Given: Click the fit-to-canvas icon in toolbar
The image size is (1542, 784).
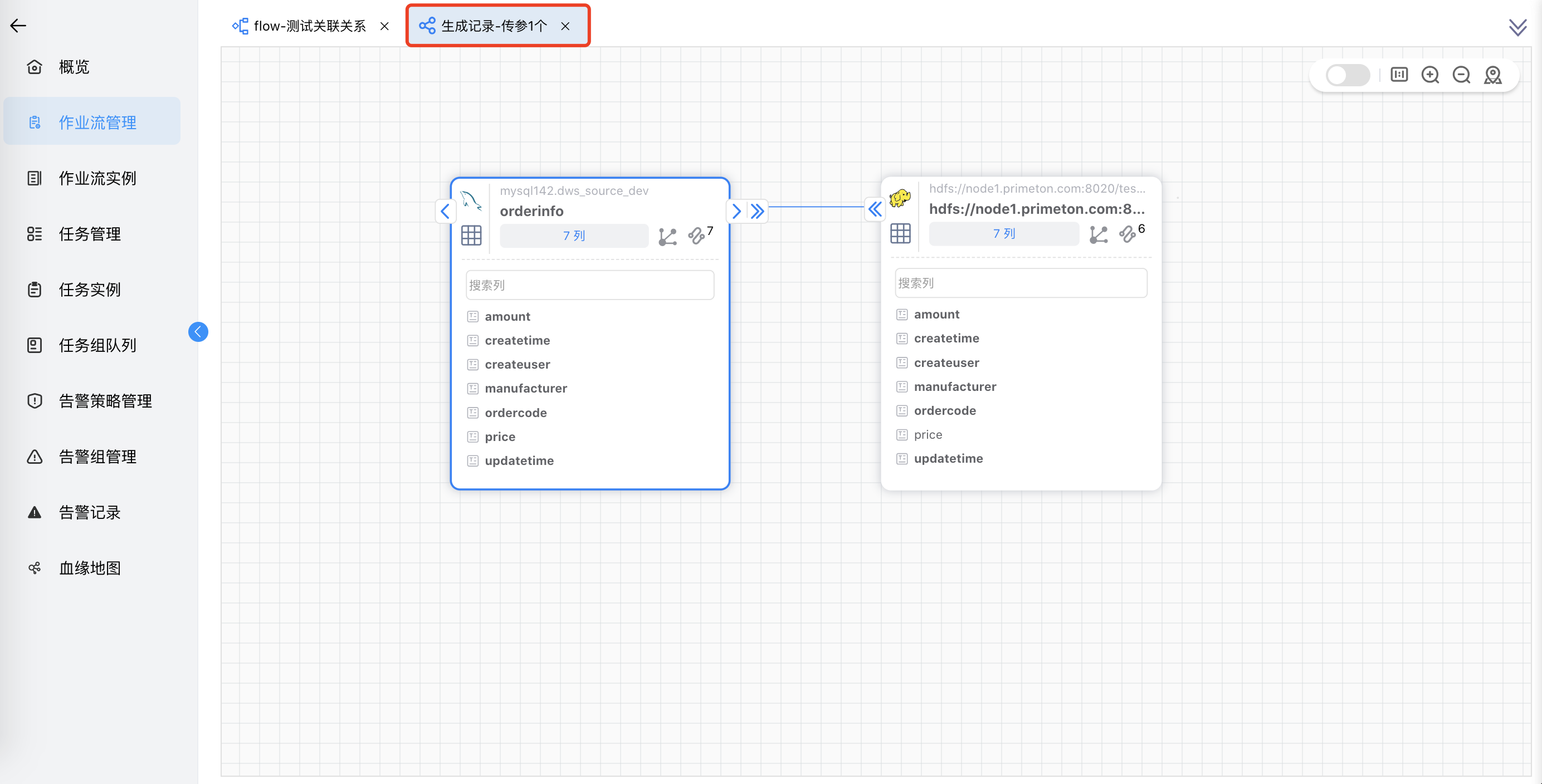Looking at the screenshot, I should coord(1399,75).
